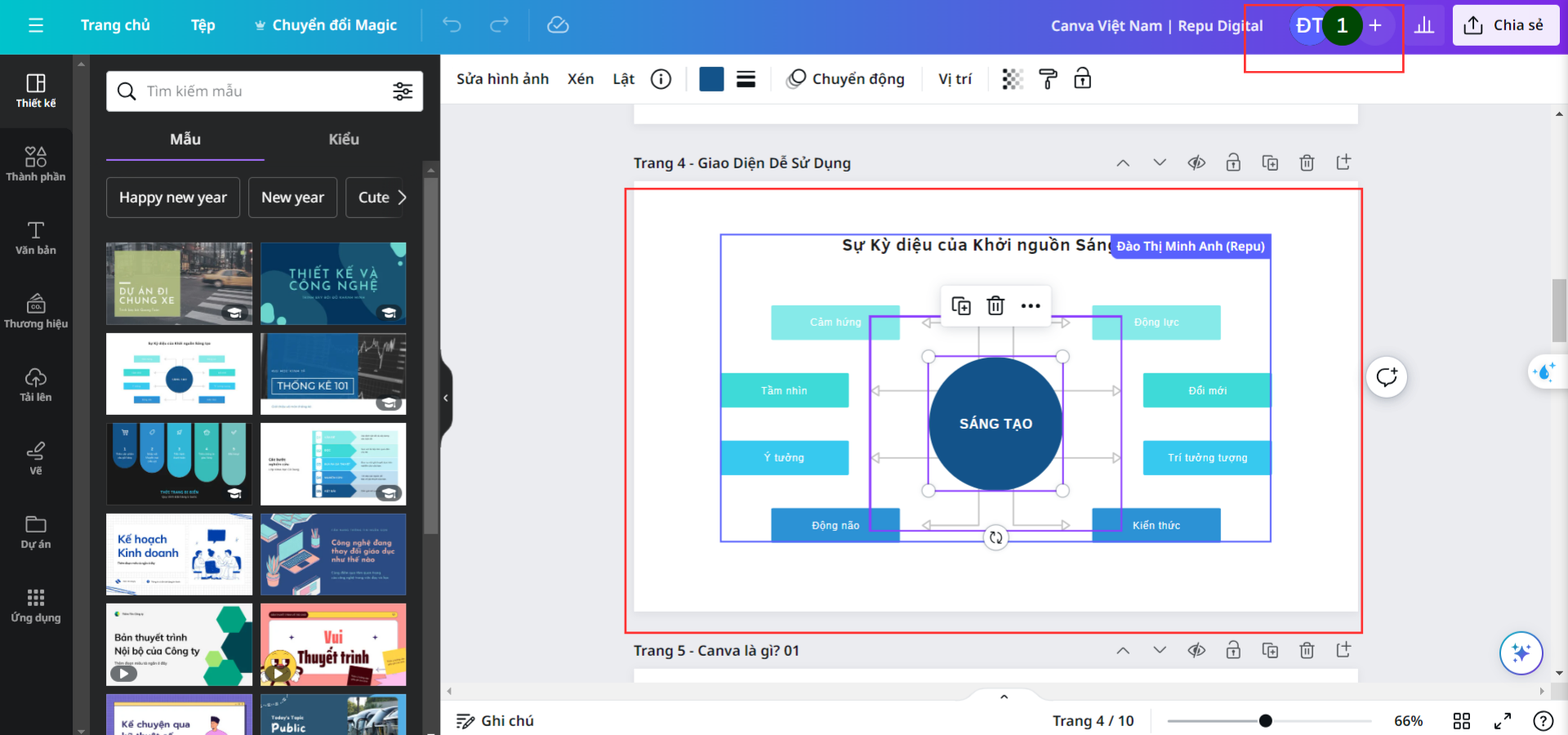This screenshot has height=735, width=1568.
Task: Click the undo arrow icon
Action: tap(452, 25)
